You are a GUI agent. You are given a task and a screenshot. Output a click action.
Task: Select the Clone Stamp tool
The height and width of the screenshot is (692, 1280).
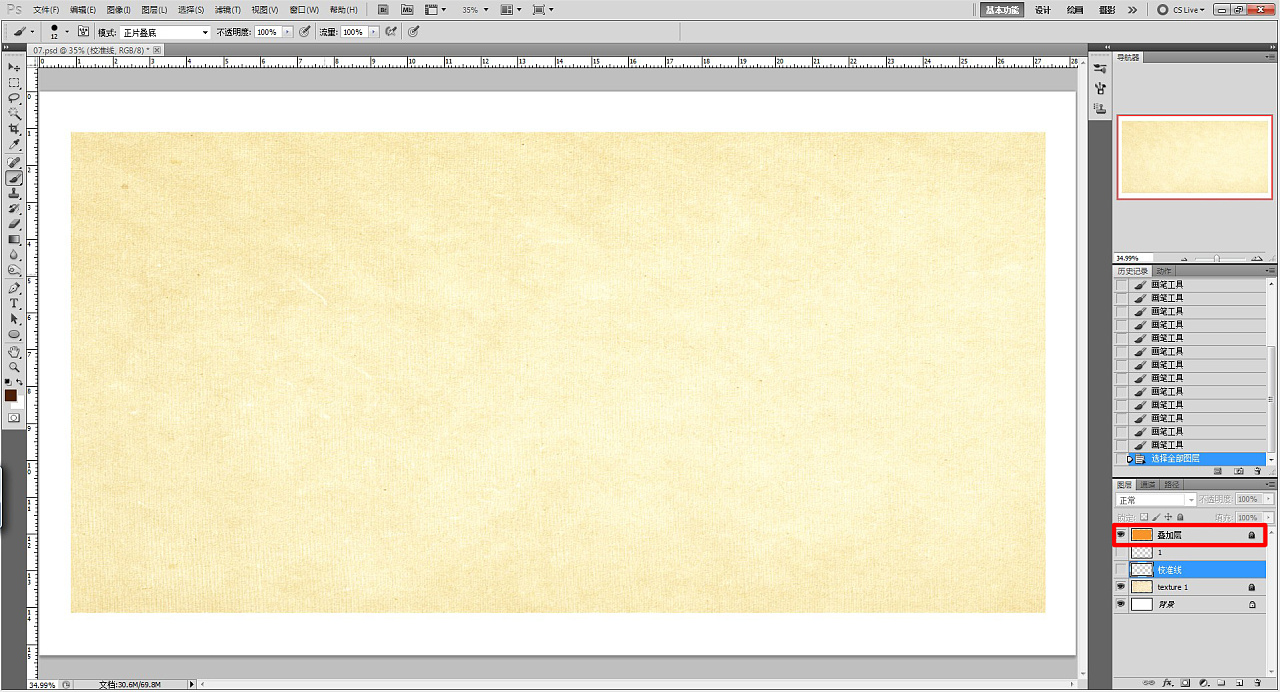[14, 193]
